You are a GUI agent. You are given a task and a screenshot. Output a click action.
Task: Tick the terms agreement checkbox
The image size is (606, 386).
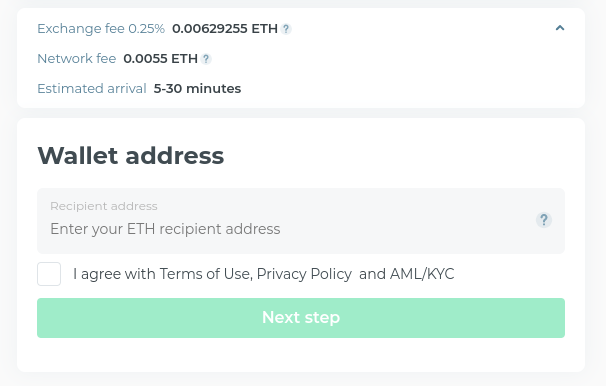(49, 274)
